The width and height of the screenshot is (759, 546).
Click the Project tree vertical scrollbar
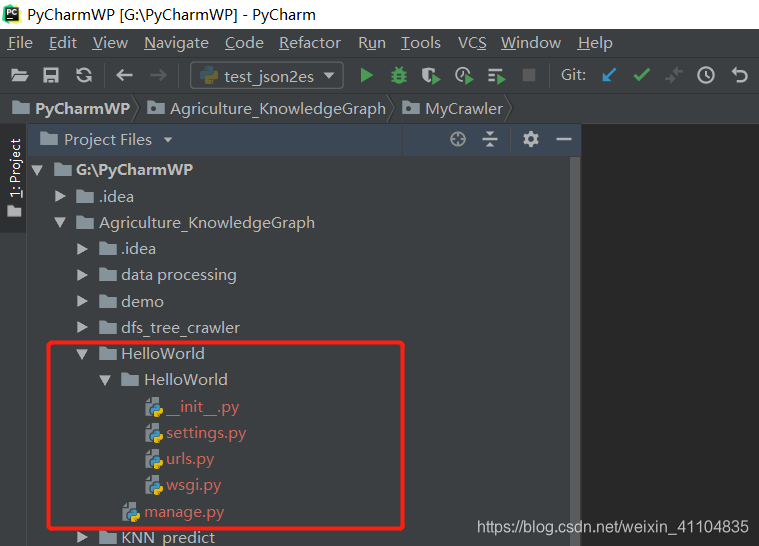pos(575,350)
